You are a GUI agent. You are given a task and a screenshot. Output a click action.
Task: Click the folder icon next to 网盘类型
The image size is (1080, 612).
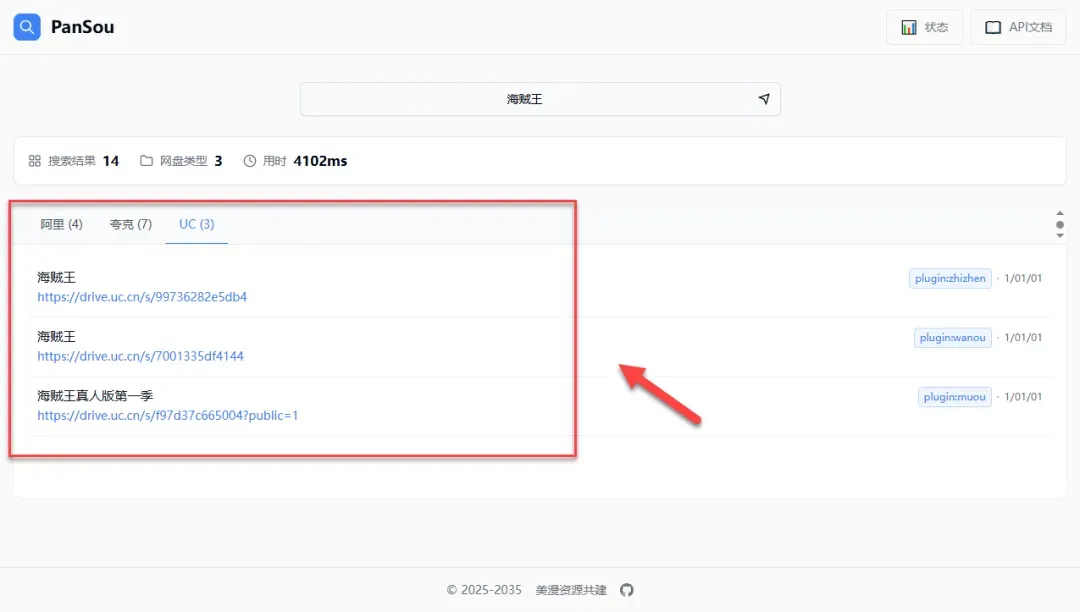click(x=146, y=161)
